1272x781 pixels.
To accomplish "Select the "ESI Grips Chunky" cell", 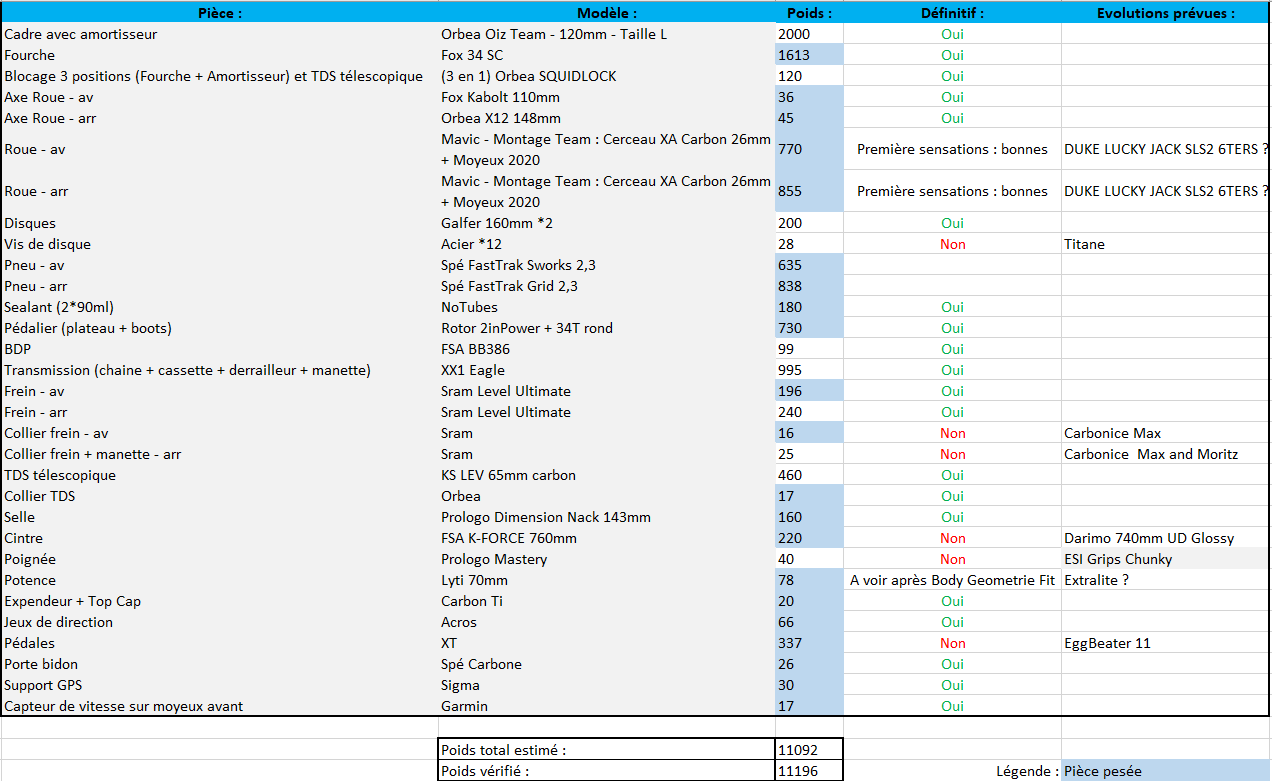I will tap(1166, 559).
